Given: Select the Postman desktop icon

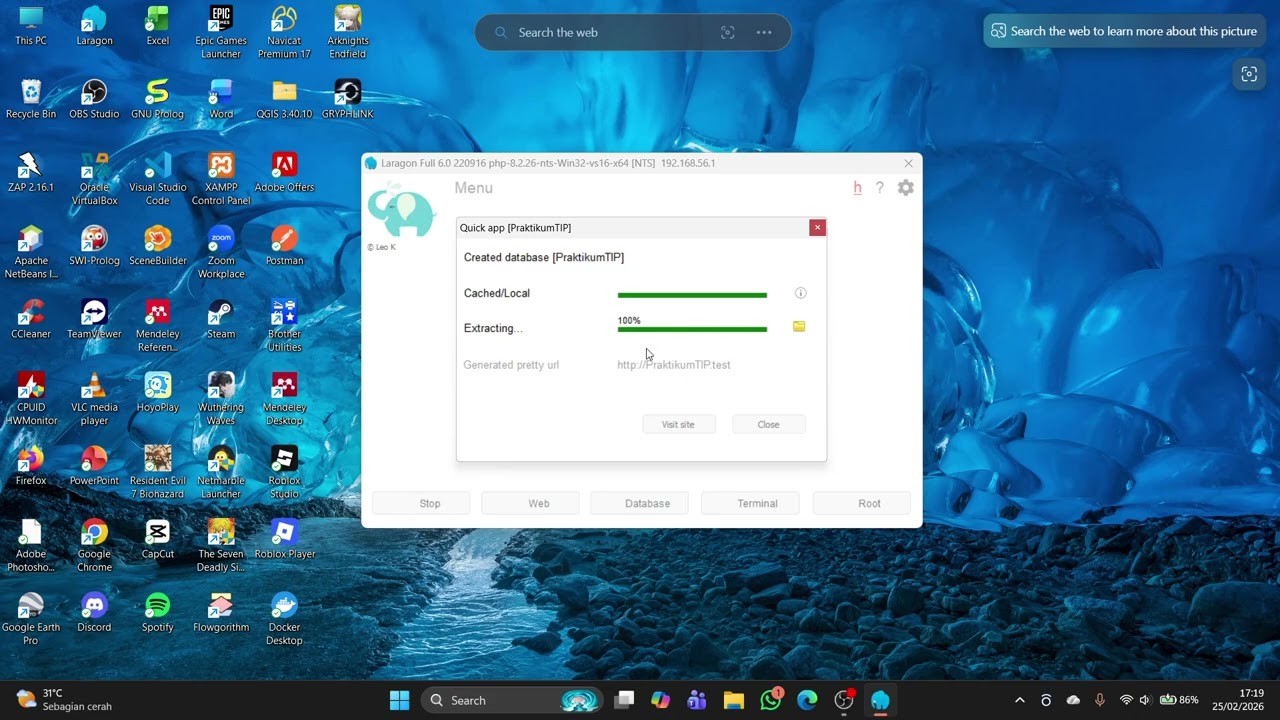Looking at the screenshot, I should point(284,245).
